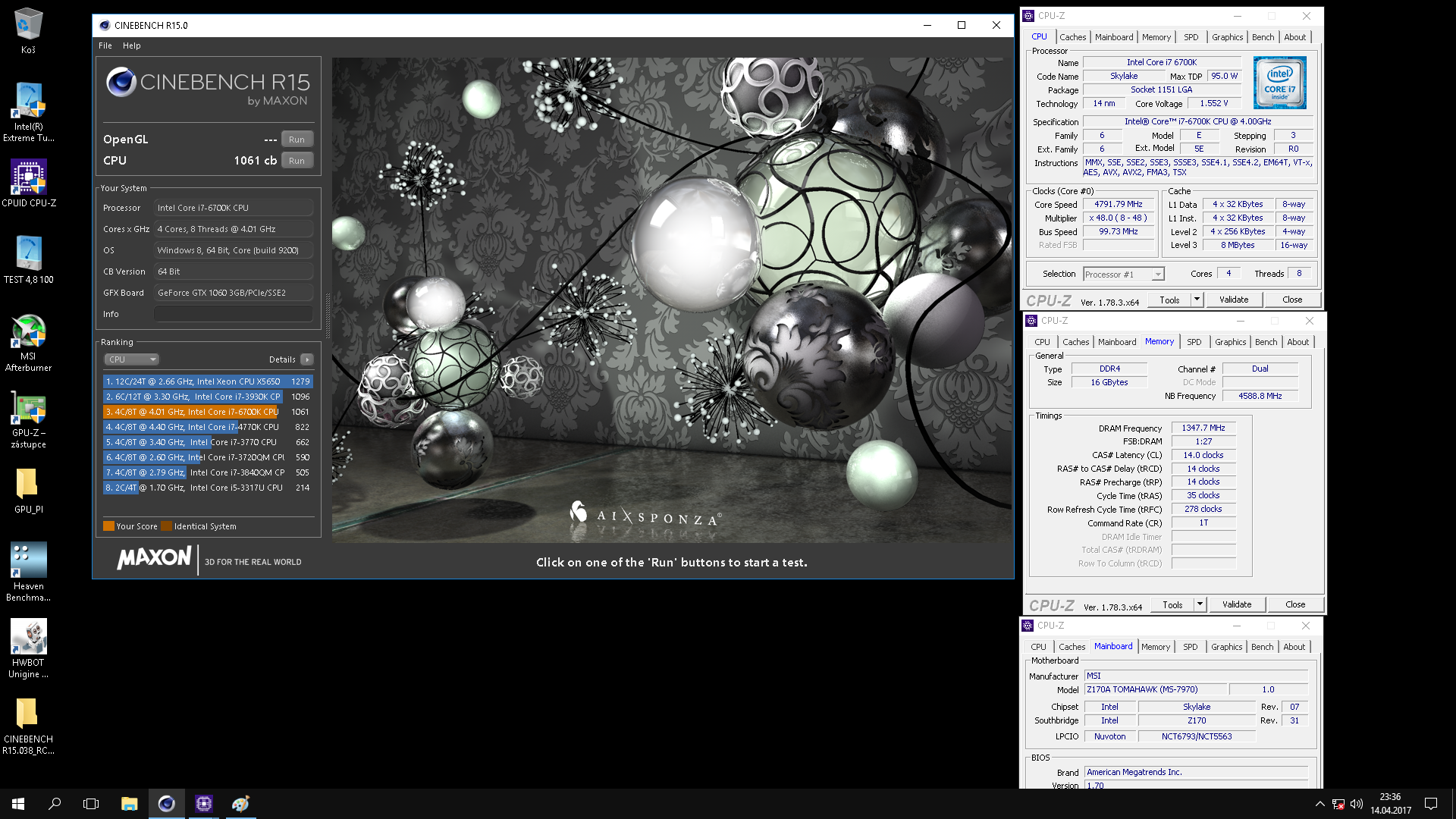Viewport: 1456px width, 819px height.
Task: Open SPD tab in top CPU-Z window
Action: tap(1191, 37)
